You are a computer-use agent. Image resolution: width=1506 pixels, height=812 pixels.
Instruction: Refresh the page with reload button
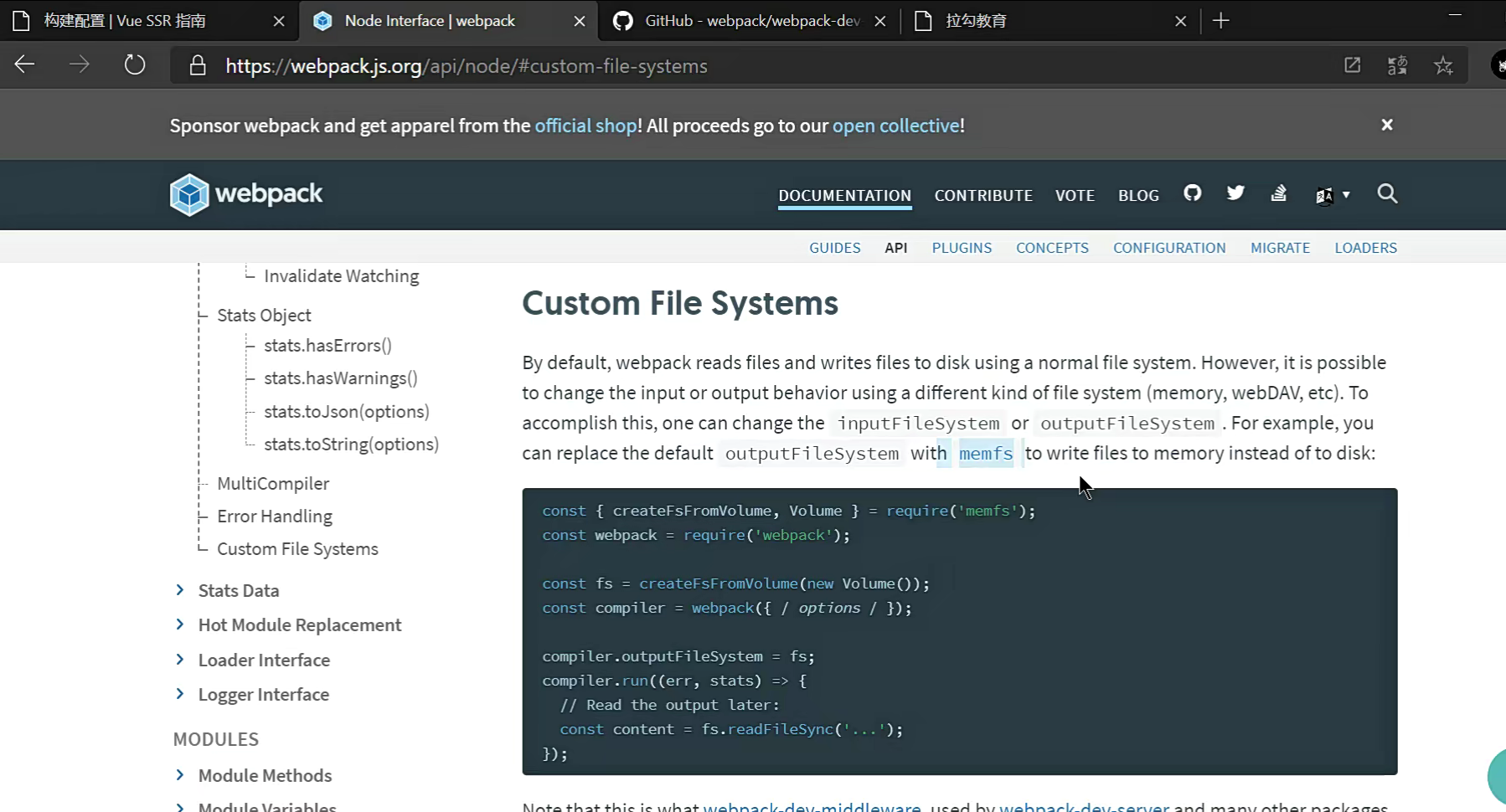[135, 65]
